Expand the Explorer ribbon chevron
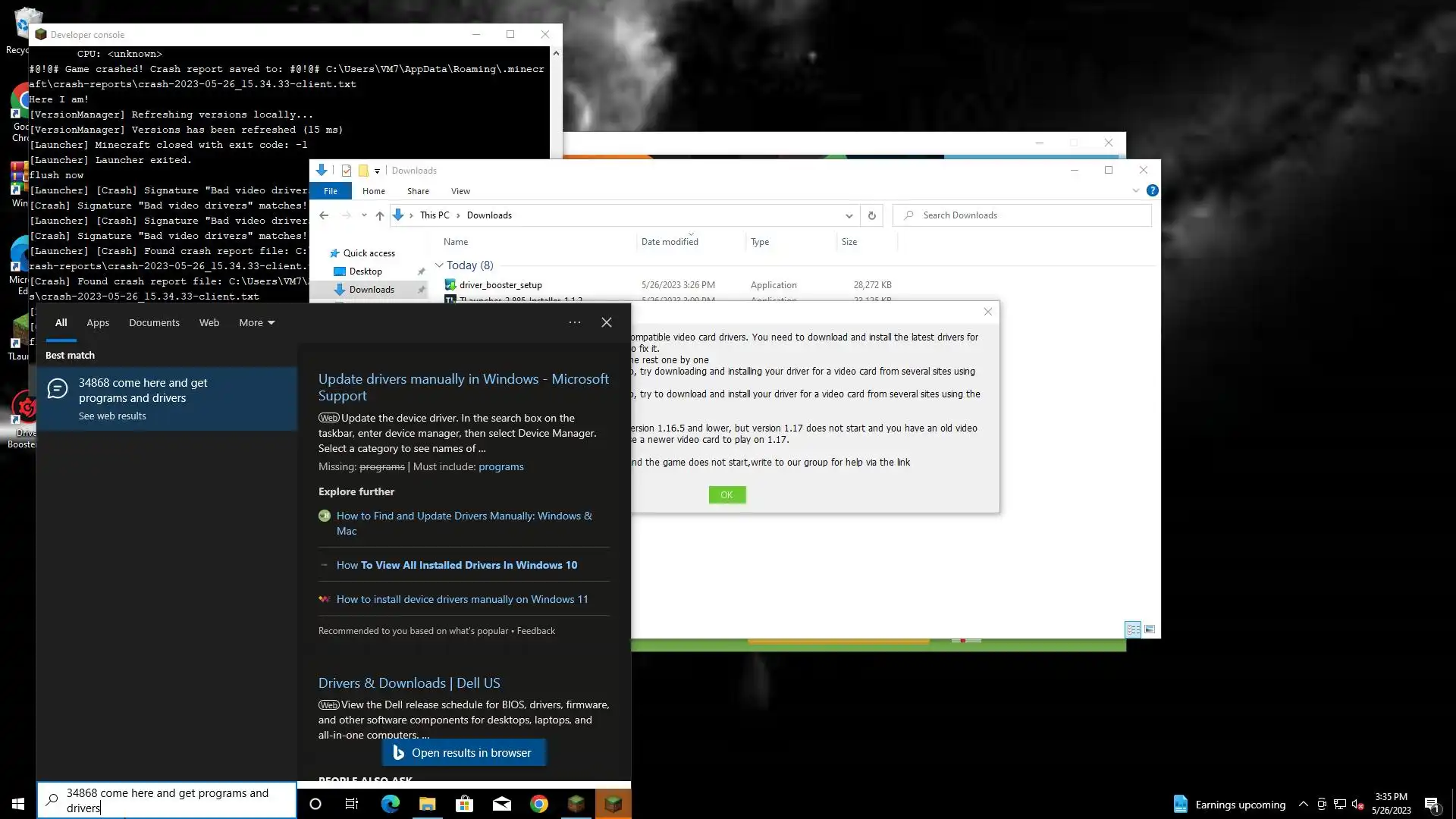This screenshot has width=1456, height=819. click(1135, 191)
